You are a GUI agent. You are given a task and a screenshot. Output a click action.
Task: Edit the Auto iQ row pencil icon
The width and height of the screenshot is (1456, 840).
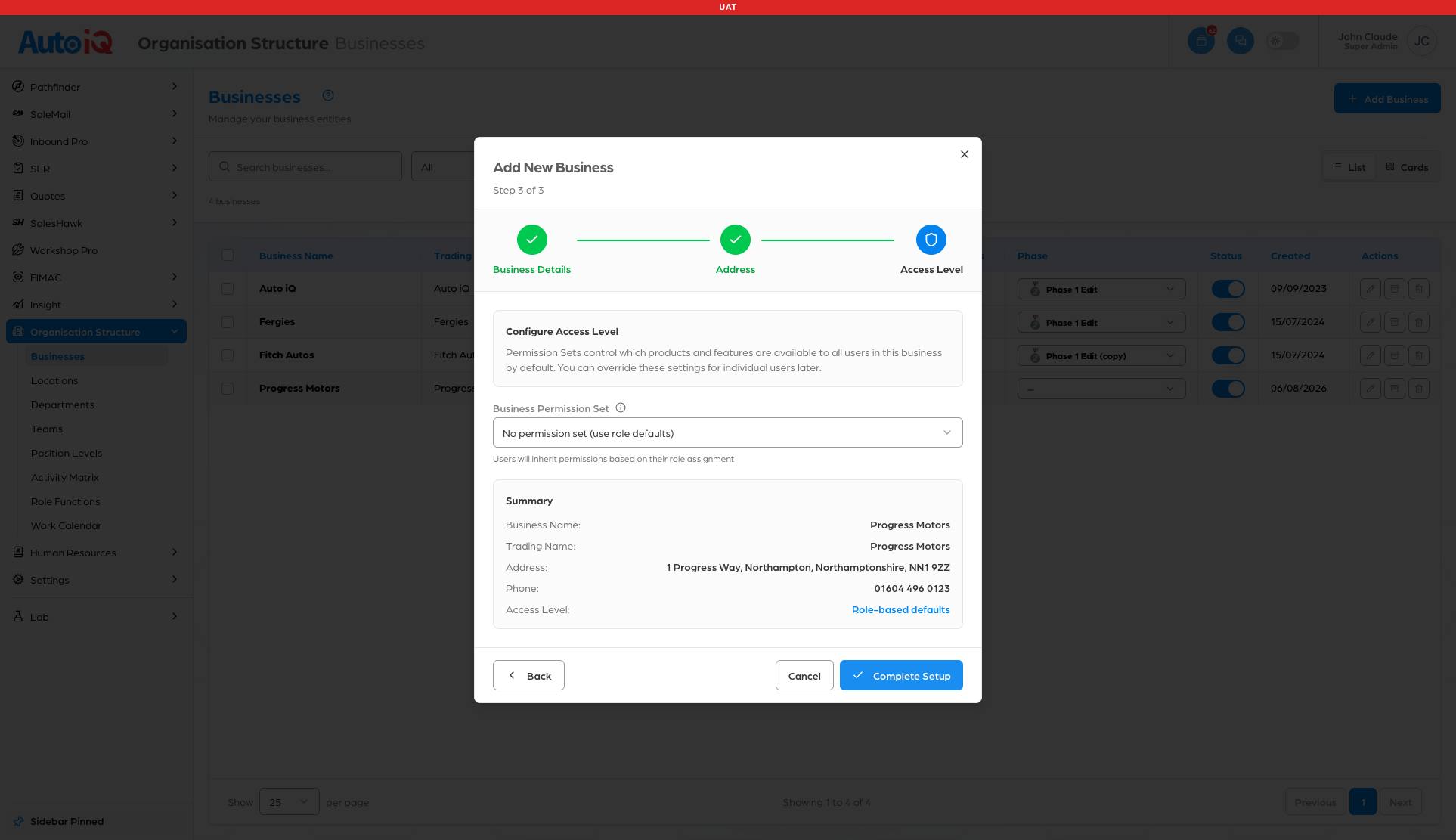1371,289
